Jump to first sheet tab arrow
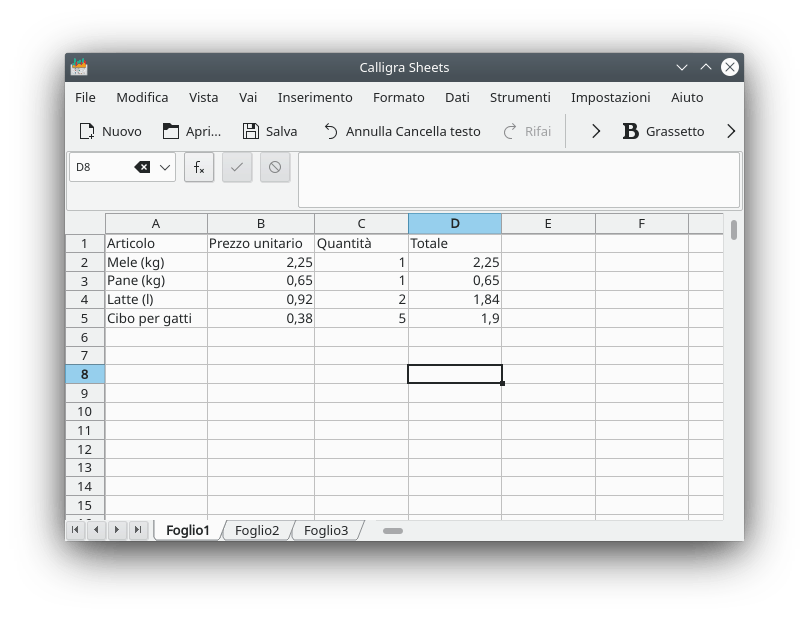Image resolution: width=809 pixels, height=618 pixels. click(x=75, y=530)
